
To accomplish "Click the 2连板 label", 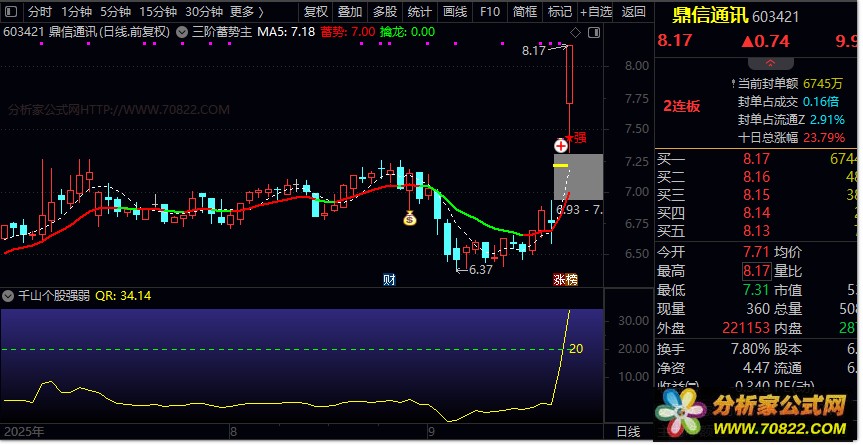I will click(x=681, y=106).
